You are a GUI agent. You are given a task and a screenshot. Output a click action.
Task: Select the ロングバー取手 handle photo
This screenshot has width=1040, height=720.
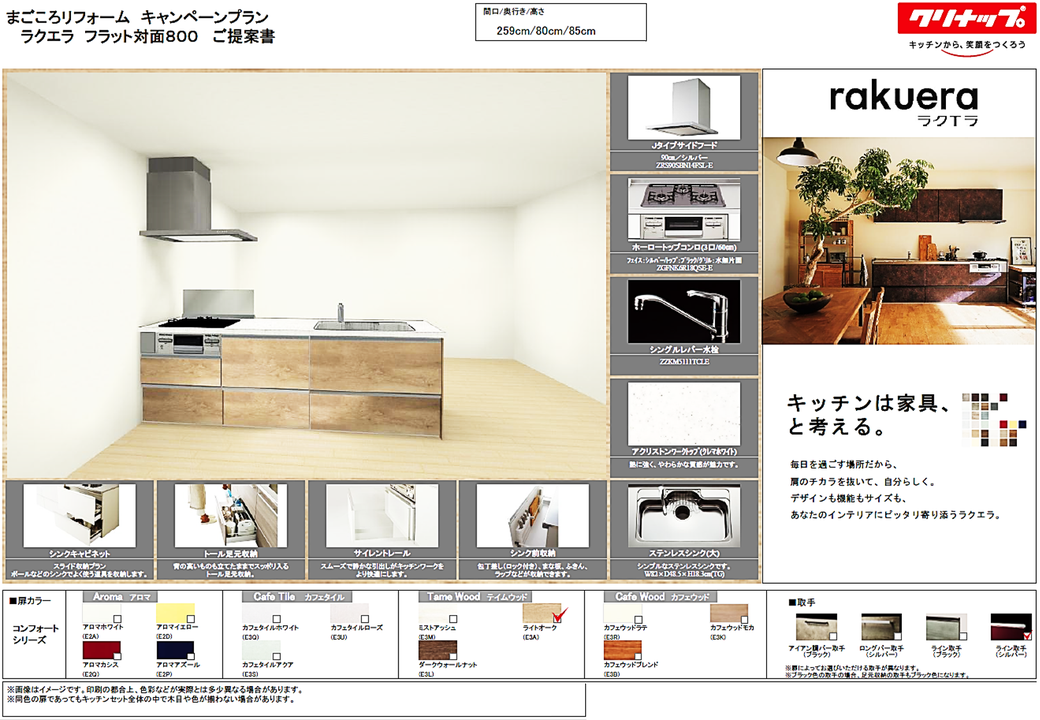click(881, 627)
